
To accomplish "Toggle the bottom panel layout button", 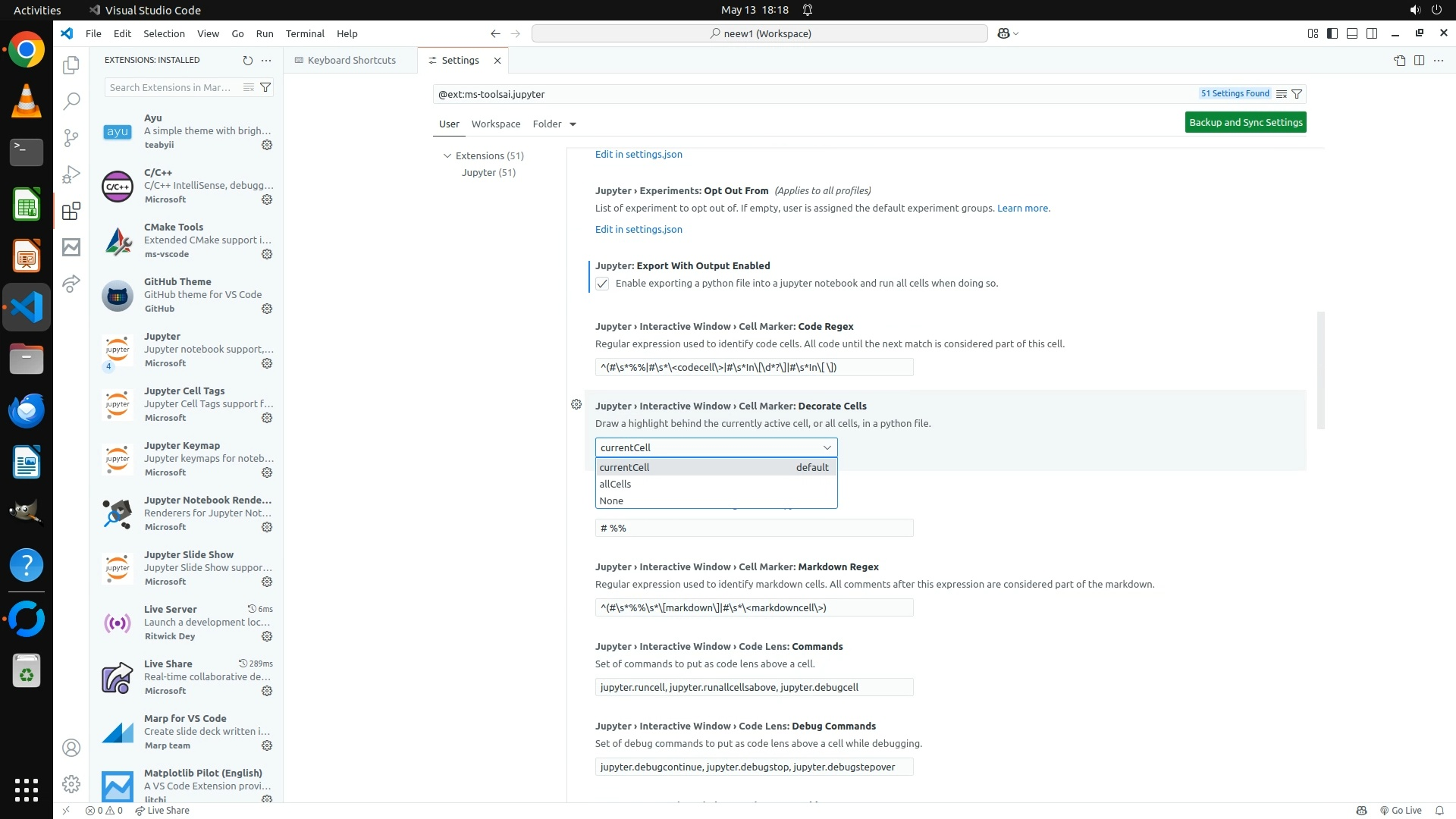I will point(1352,33).
